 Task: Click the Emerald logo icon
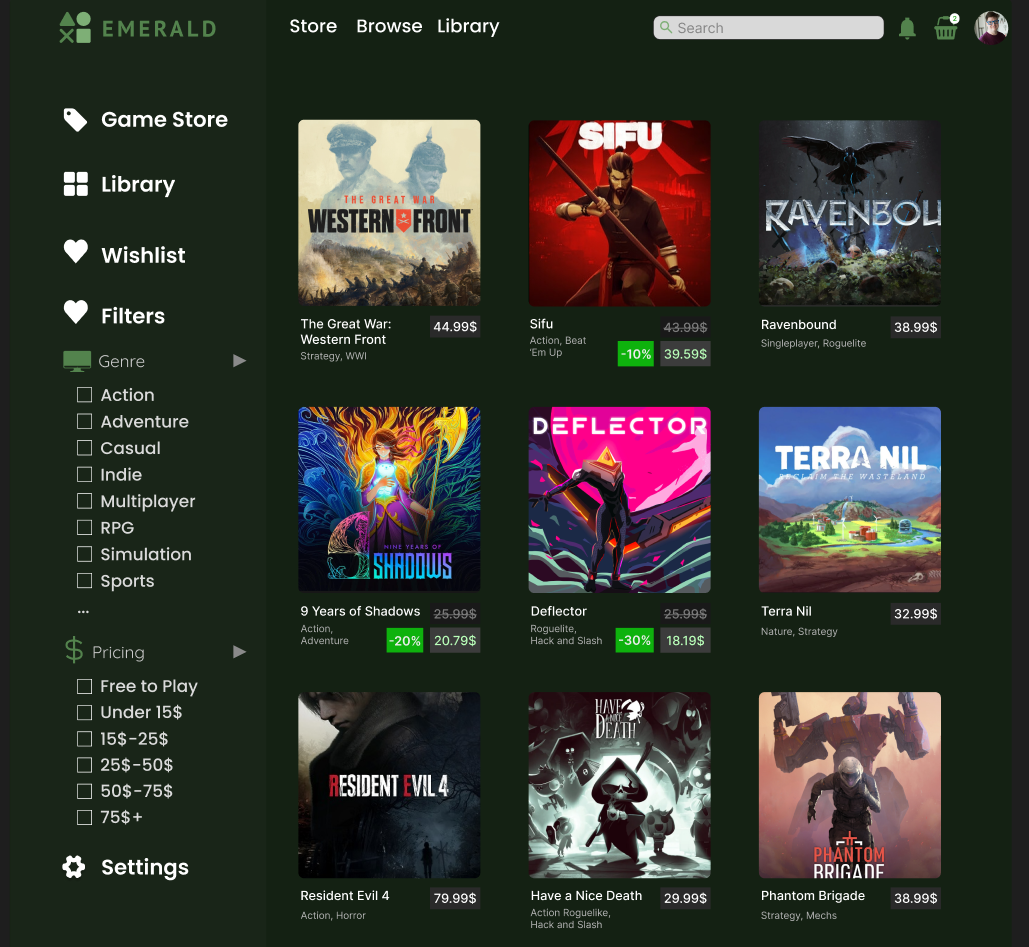75,28
